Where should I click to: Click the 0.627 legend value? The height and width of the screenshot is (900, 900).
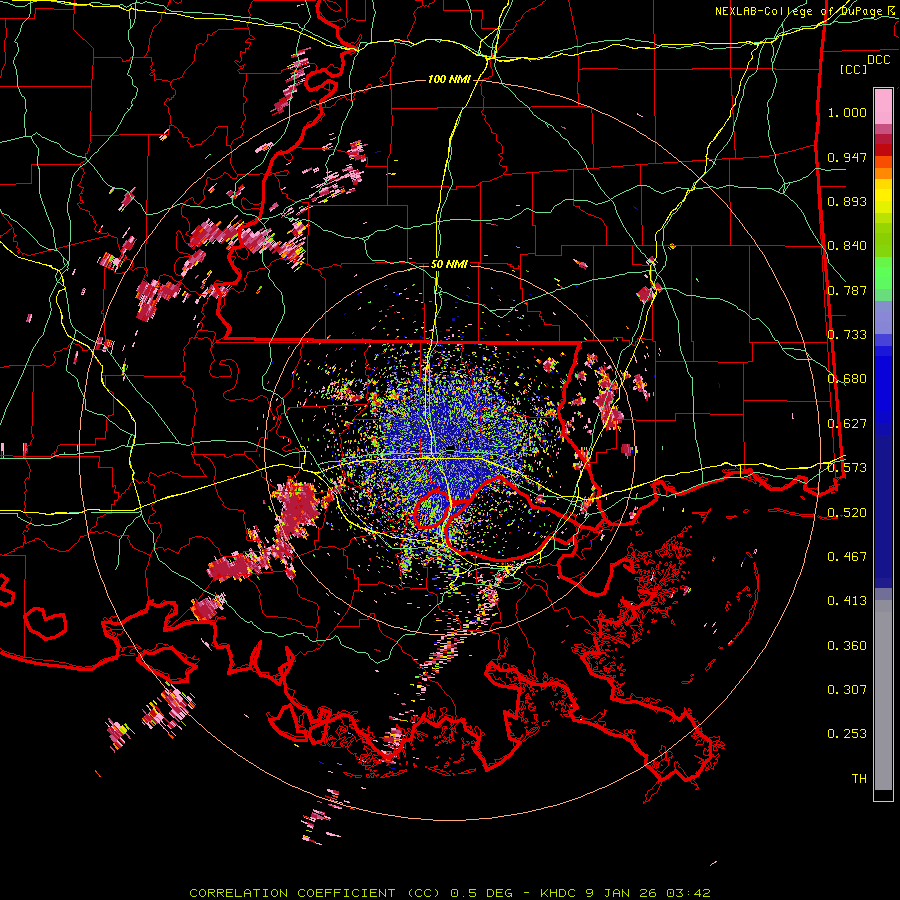pyautogui.click(x=847, y=424)
